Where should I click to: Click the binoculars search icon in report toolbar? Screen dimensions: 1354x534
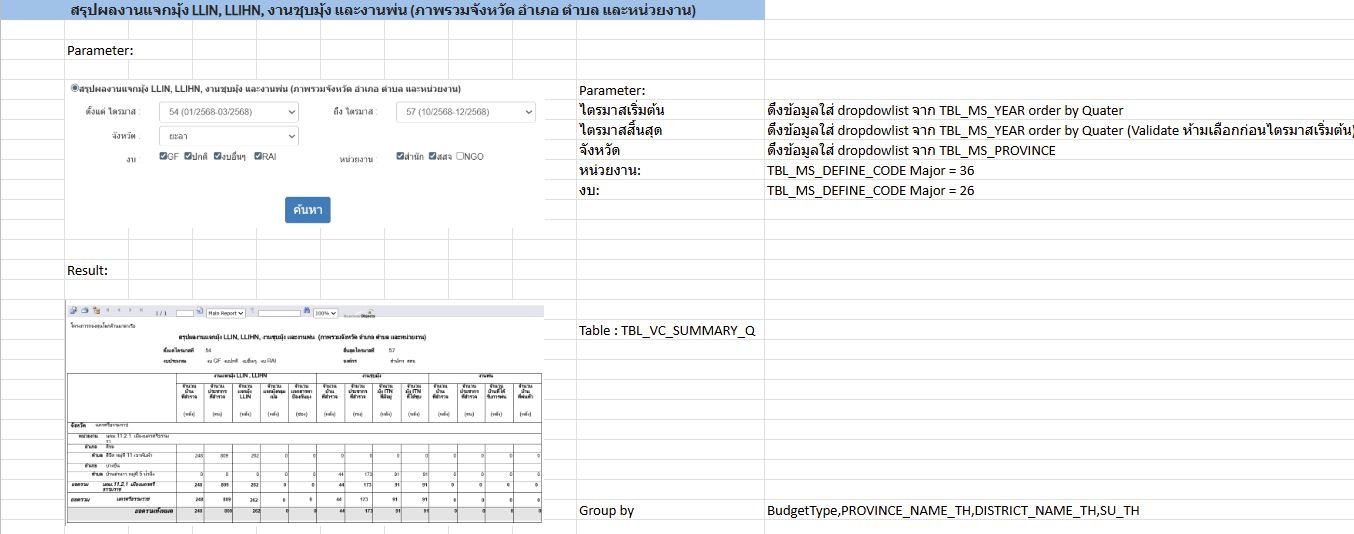coord(306,312)
